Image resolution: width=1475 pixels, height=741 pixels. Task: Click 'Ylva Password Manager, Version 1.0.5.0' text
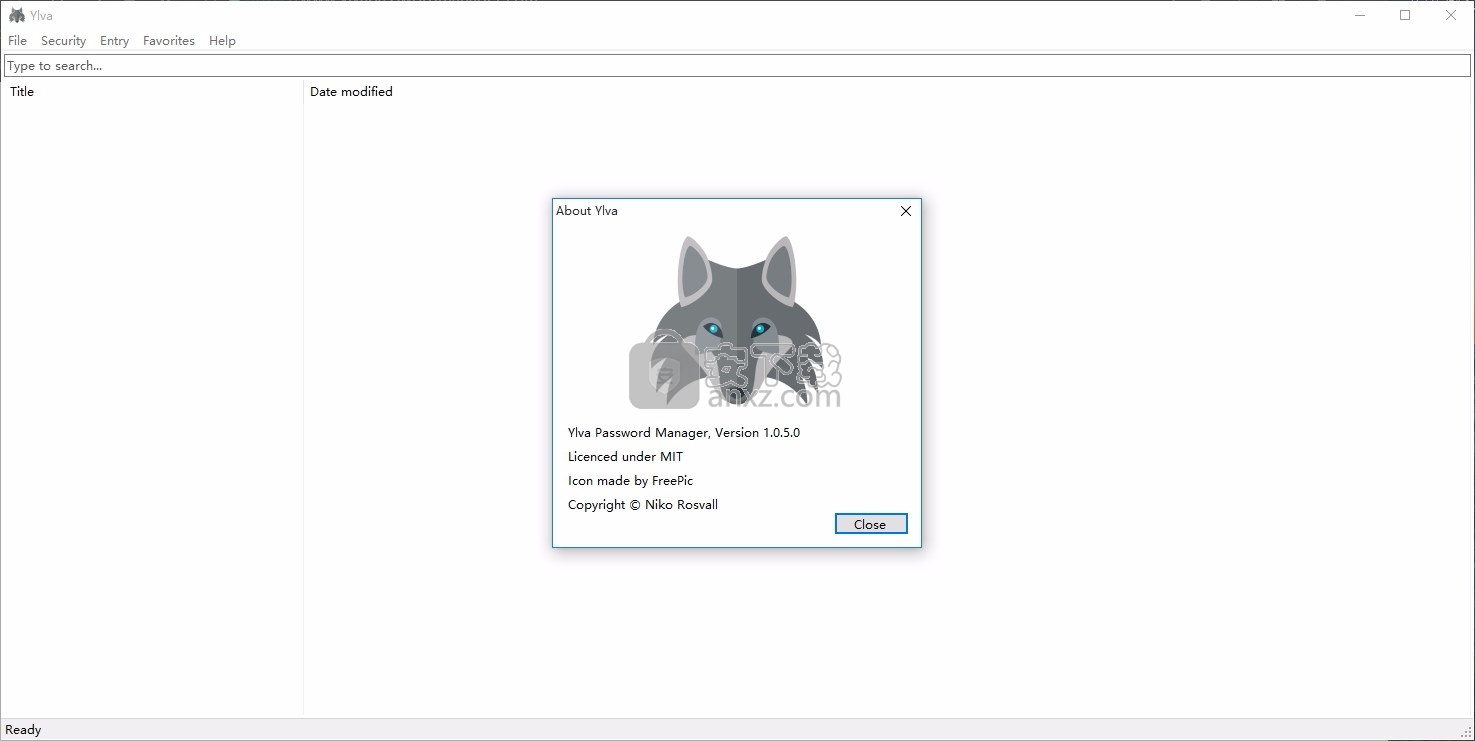tap(684, 433)
